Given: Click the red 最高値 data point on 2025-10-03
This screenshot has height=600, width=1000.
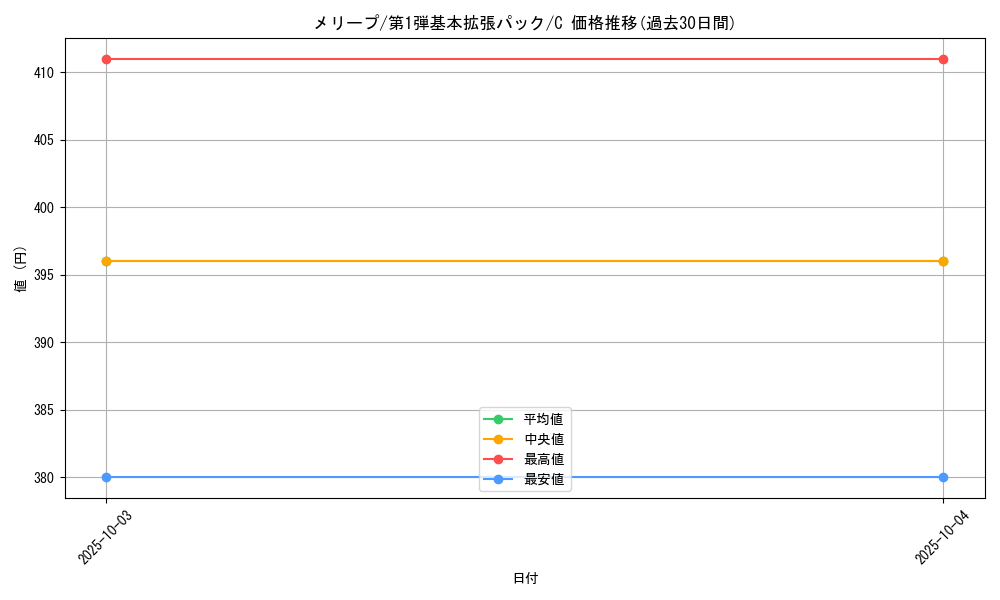Looking at the screenshot, I should [x=106, y=59].
